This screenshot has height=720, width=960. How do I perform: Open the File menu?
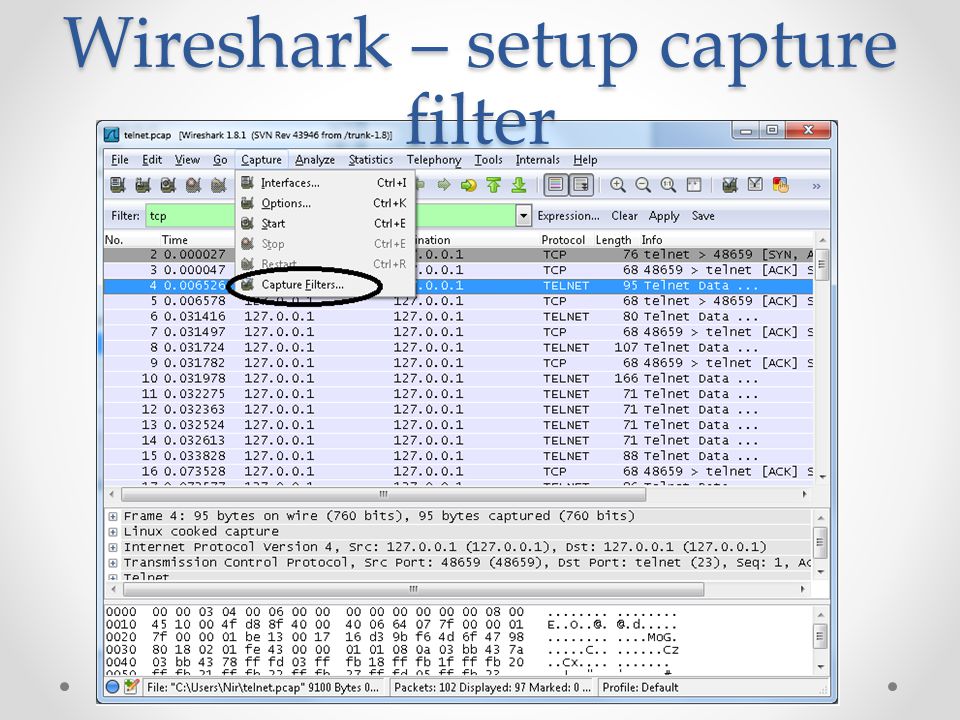coord(119,160)
